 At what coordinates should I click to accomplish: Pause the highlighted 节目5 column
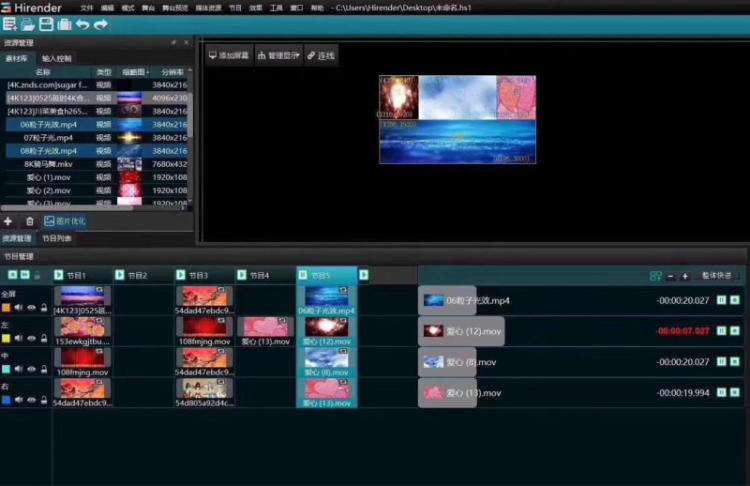tap(303, 275)
